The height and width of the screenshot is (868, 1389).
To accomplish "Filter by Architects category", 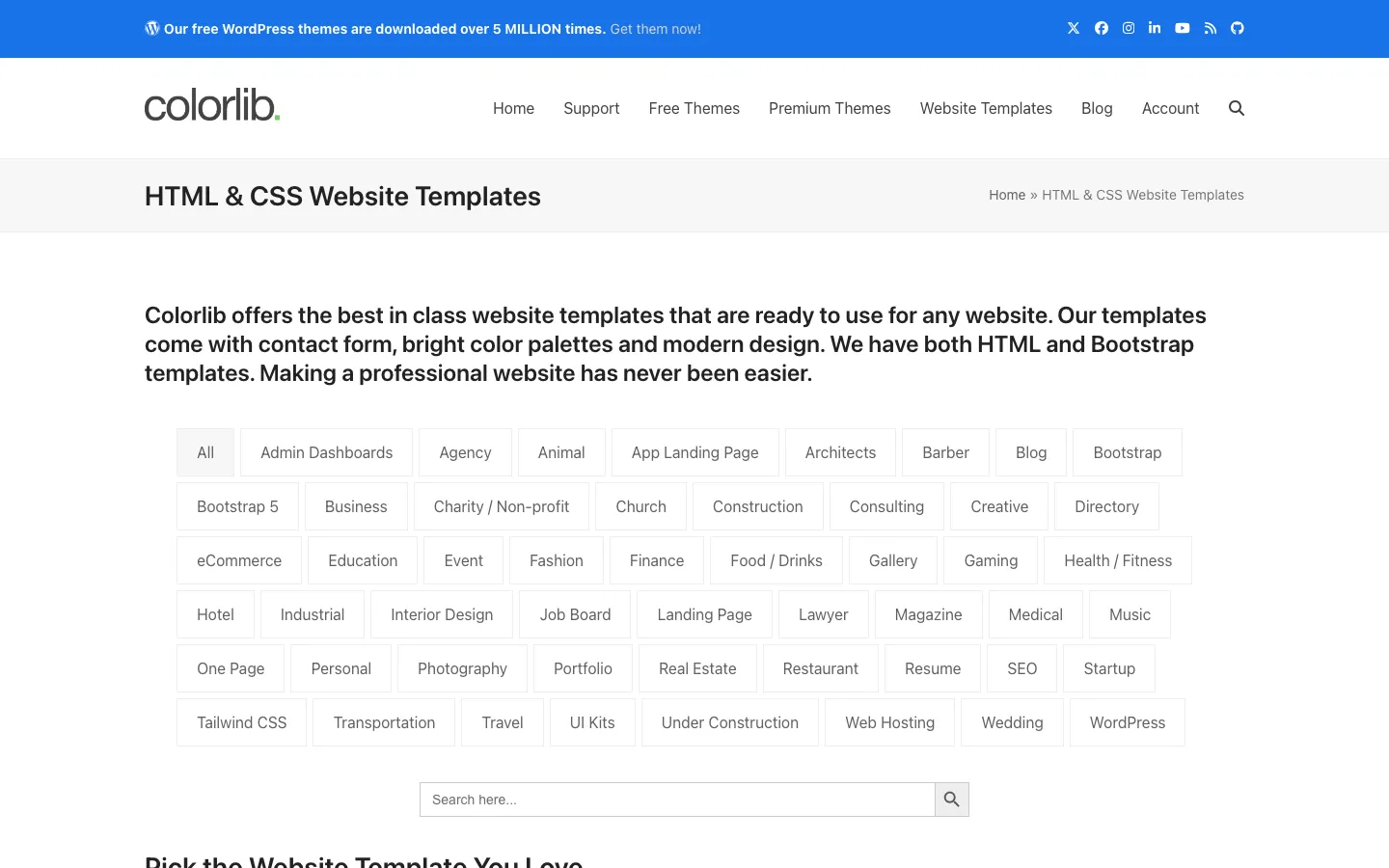I will (840, 452).
